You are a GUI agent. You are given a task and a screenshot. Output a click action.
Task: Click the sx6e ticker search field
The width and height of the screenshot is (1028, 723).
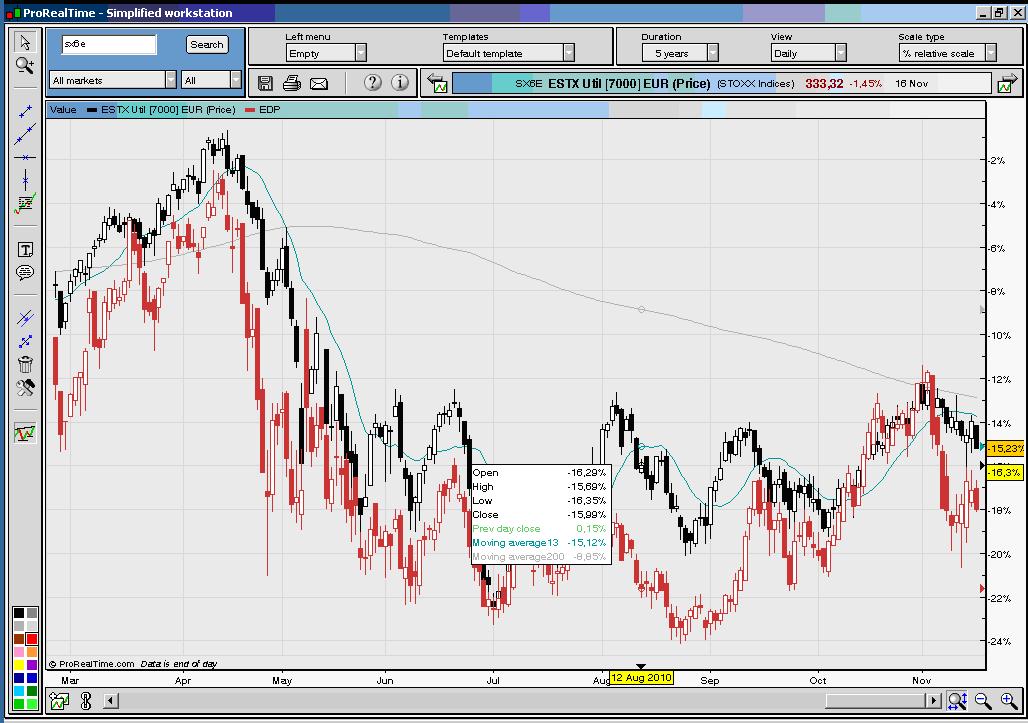click(x=109, y=45)
